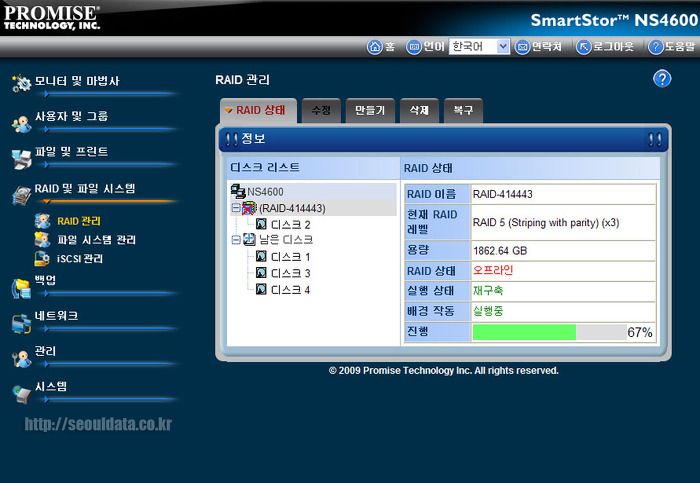Open iSCSI 관리 submenu link

click(80, 258)
